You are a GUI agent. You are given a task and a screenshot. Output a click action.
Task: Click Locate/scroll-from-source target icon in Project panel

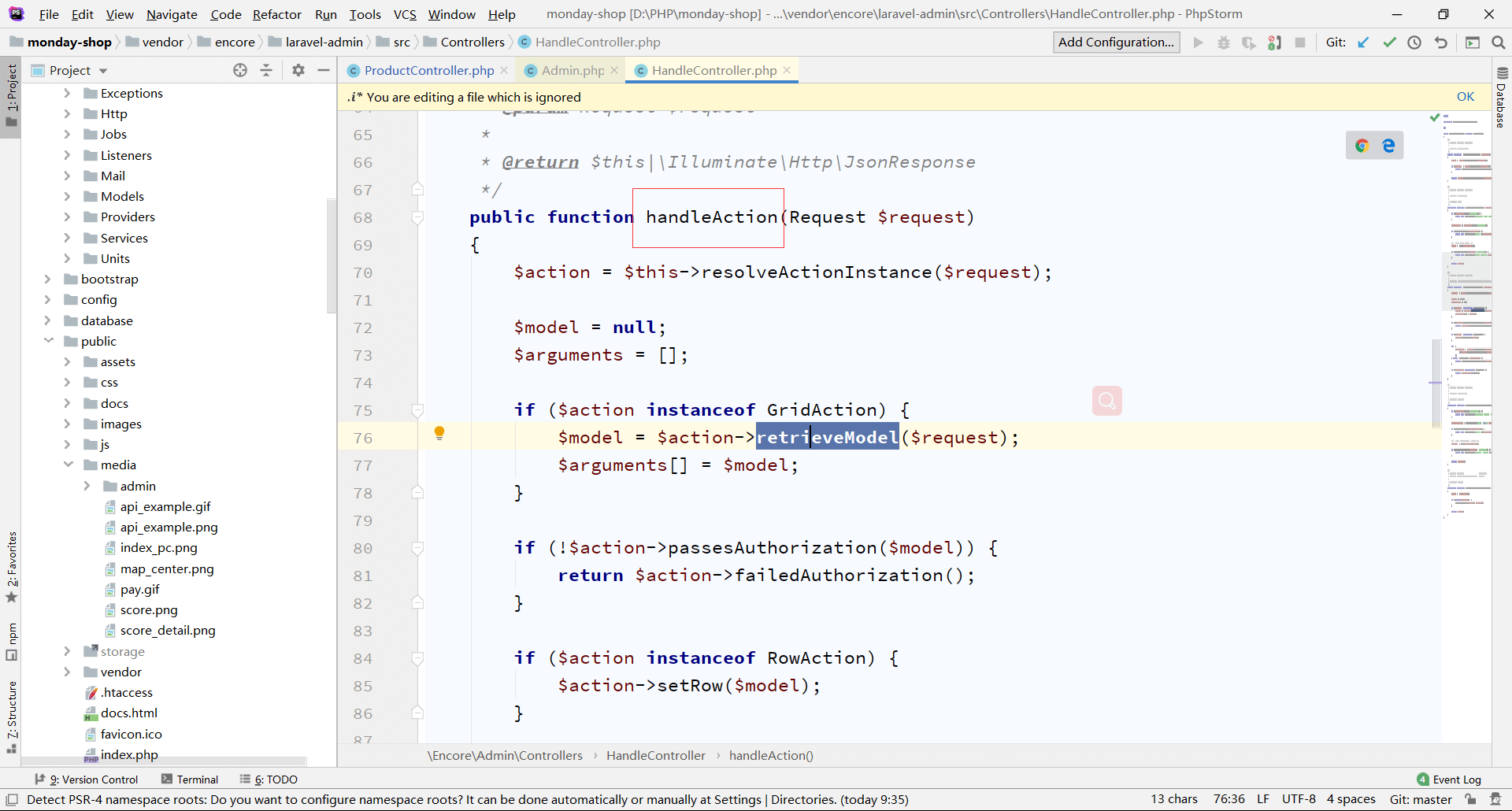click(240, 70)
